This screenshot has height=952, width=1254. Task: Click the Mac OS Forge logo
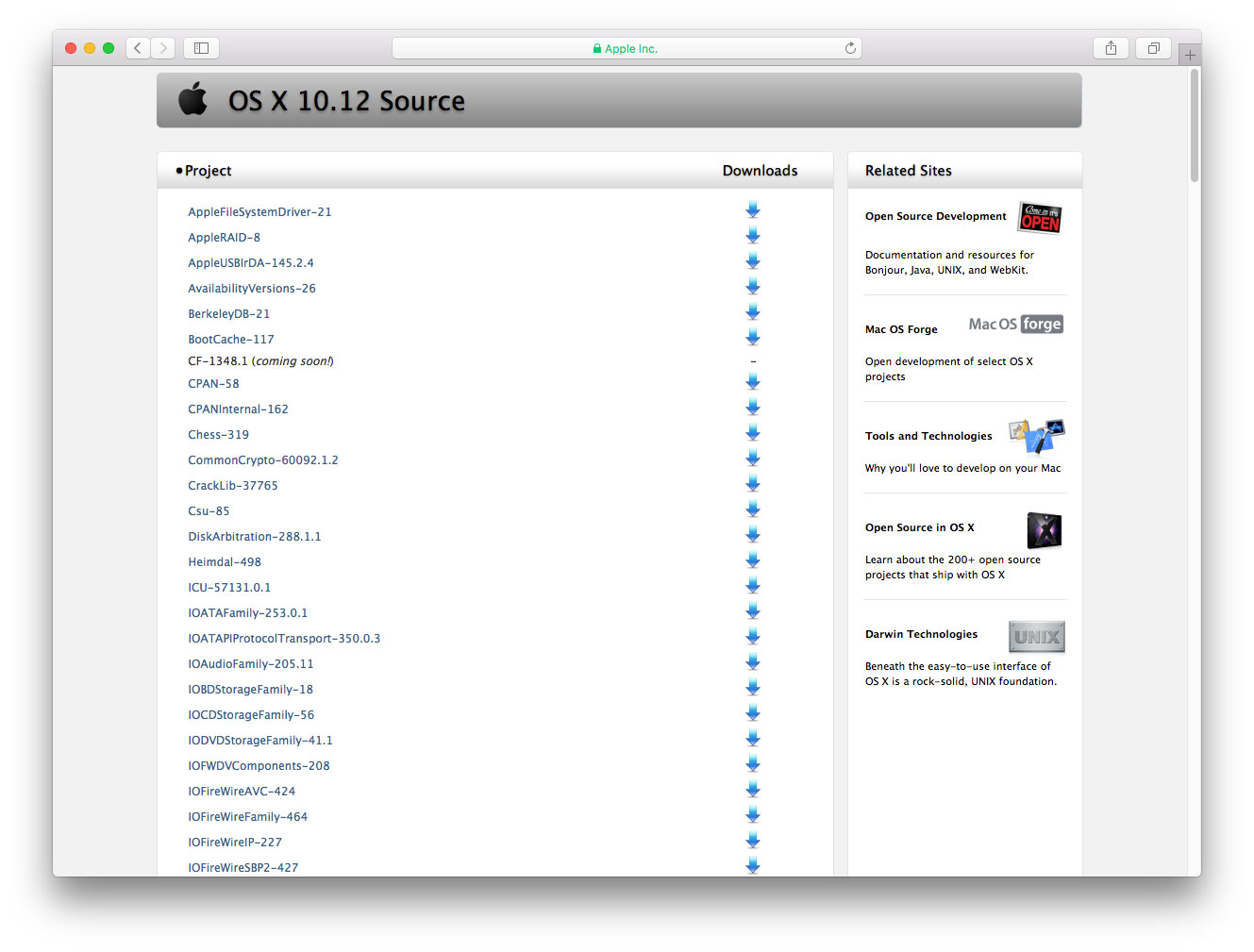[1015, 324]
